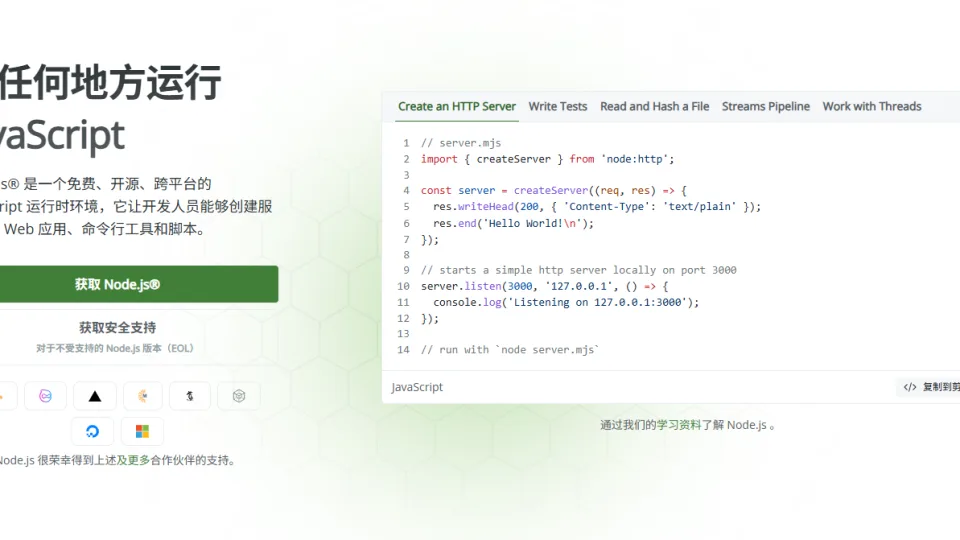Open the Read and Hash a File tab
Screen dimensions: 960x540
pyautogui.click(x=654, y=107)
